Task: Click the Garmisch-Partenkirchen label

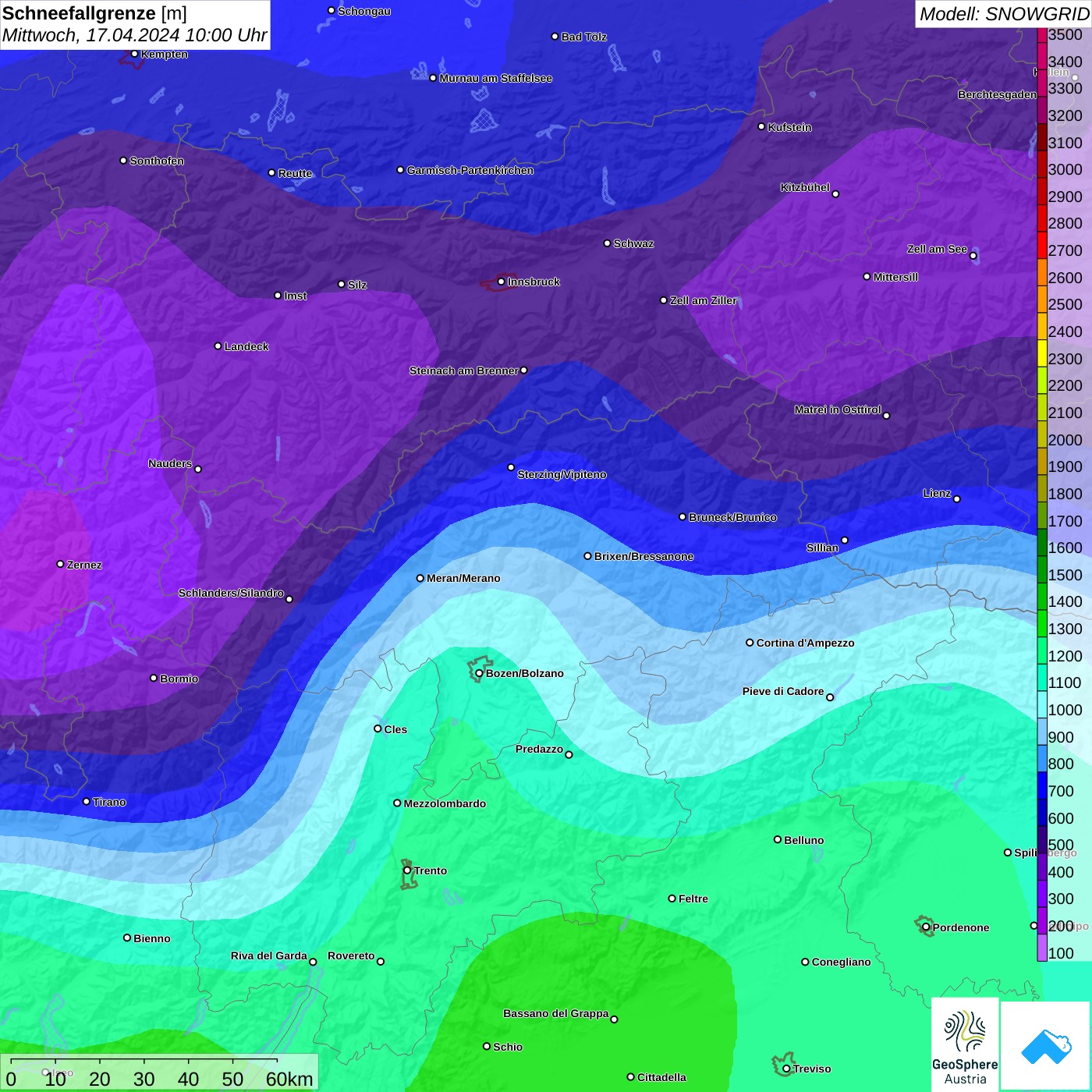Action: (470, 170)
